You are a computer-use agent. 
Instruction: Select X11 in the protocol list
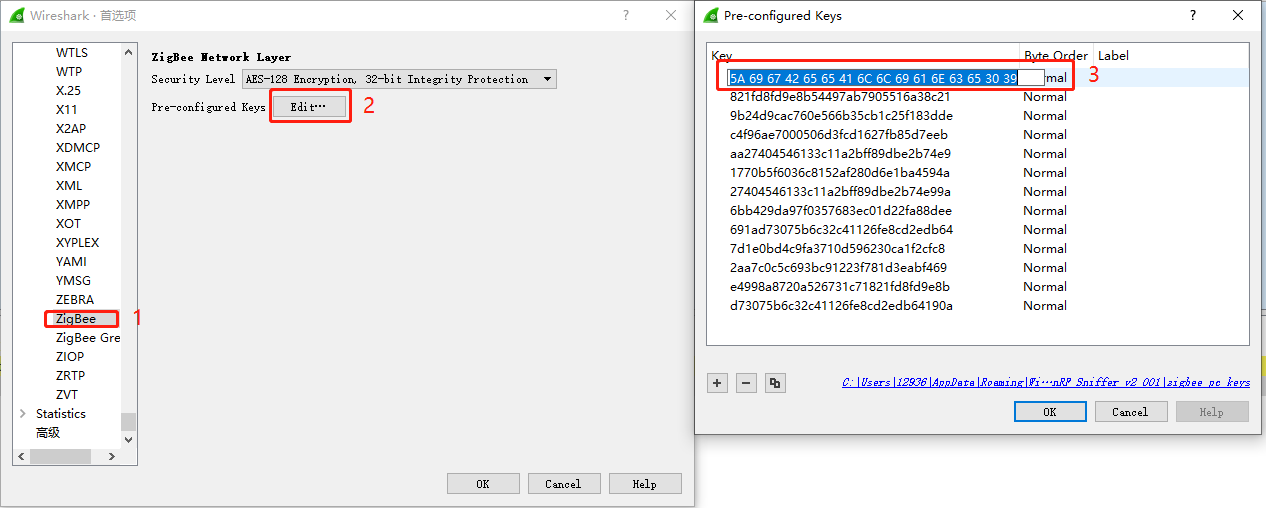[66, 109]
